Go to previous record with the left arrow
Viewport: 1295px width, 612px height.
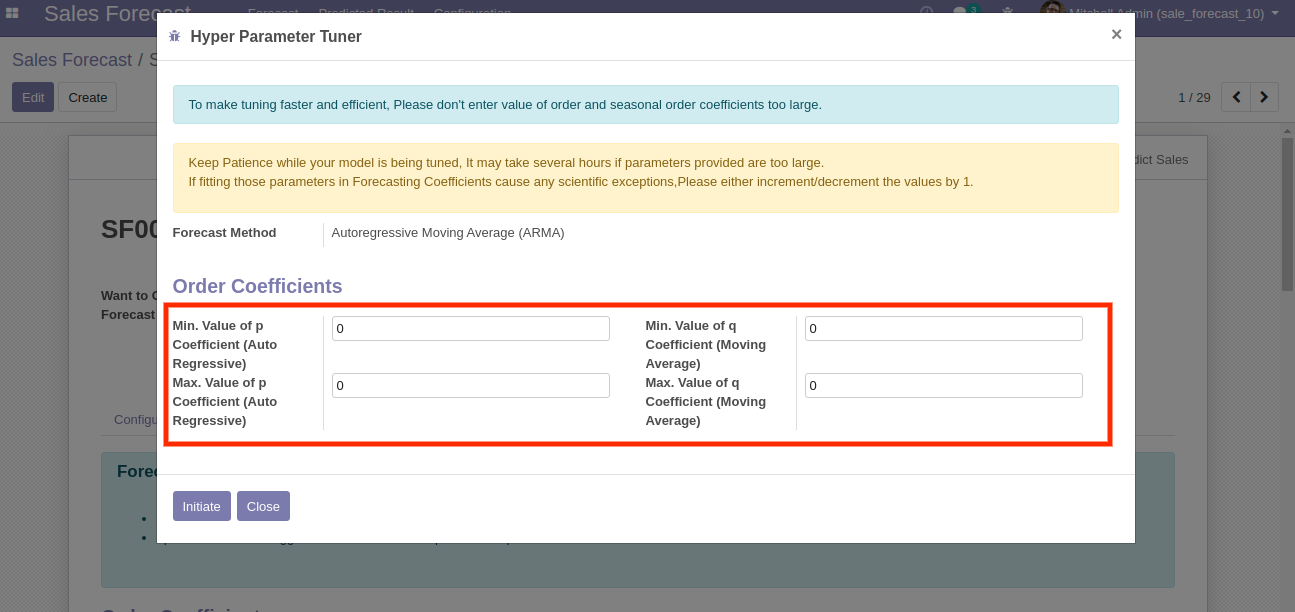1237,97
